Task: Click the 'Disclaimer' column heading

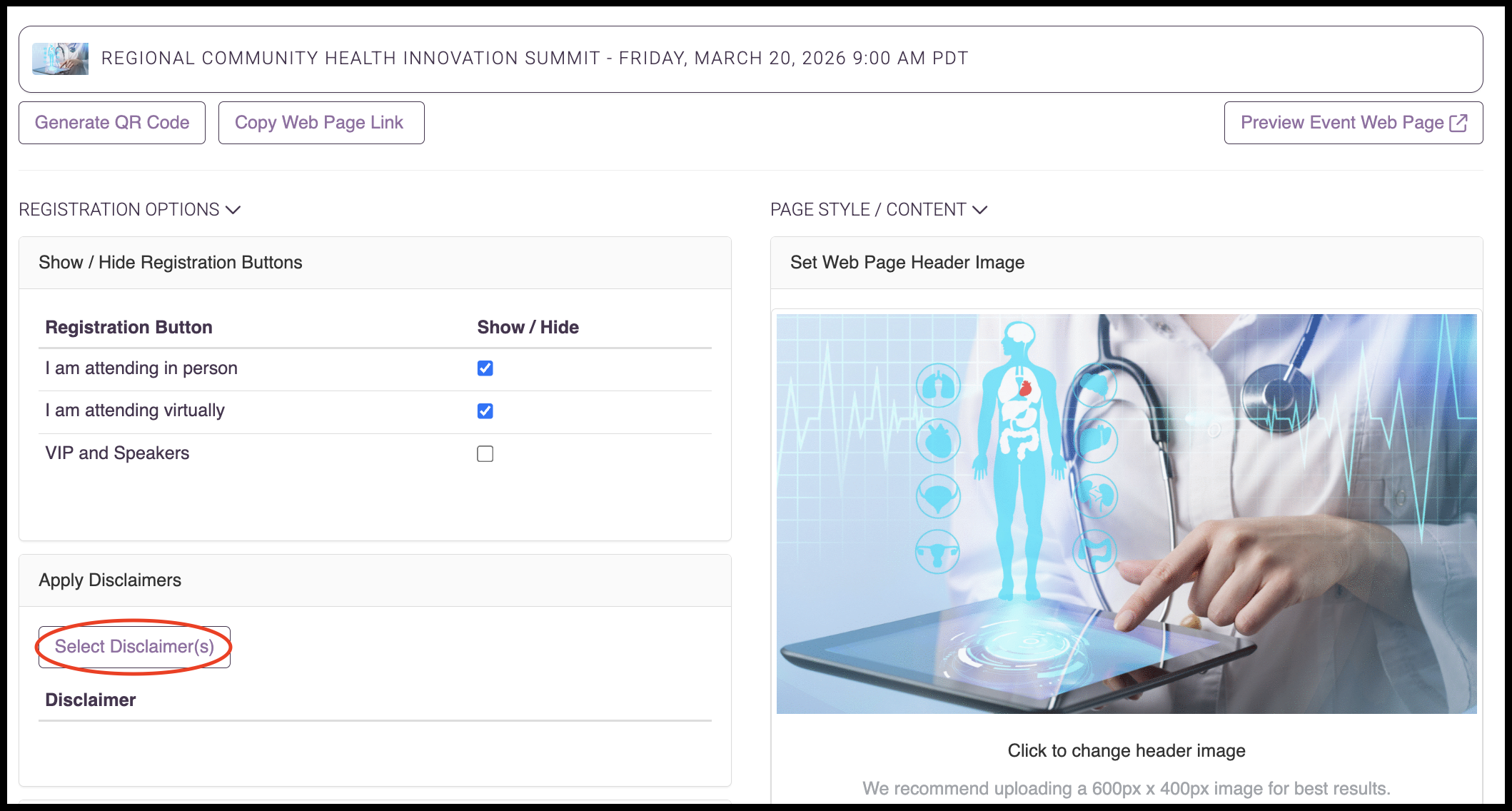Action: point(91,700)
